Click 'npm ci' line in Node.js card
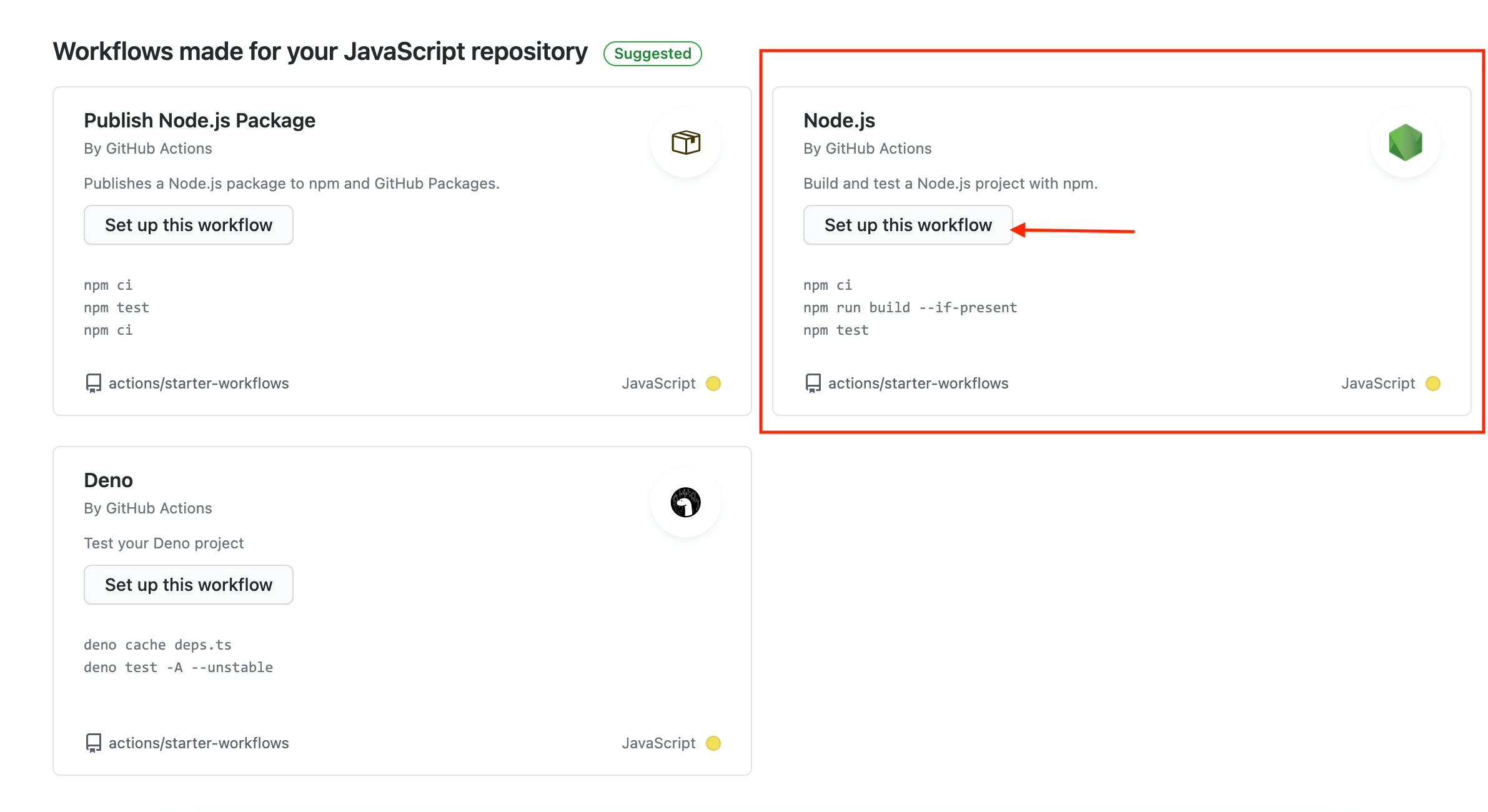Screen dimensions: 1488x812 tap(828, 285)
